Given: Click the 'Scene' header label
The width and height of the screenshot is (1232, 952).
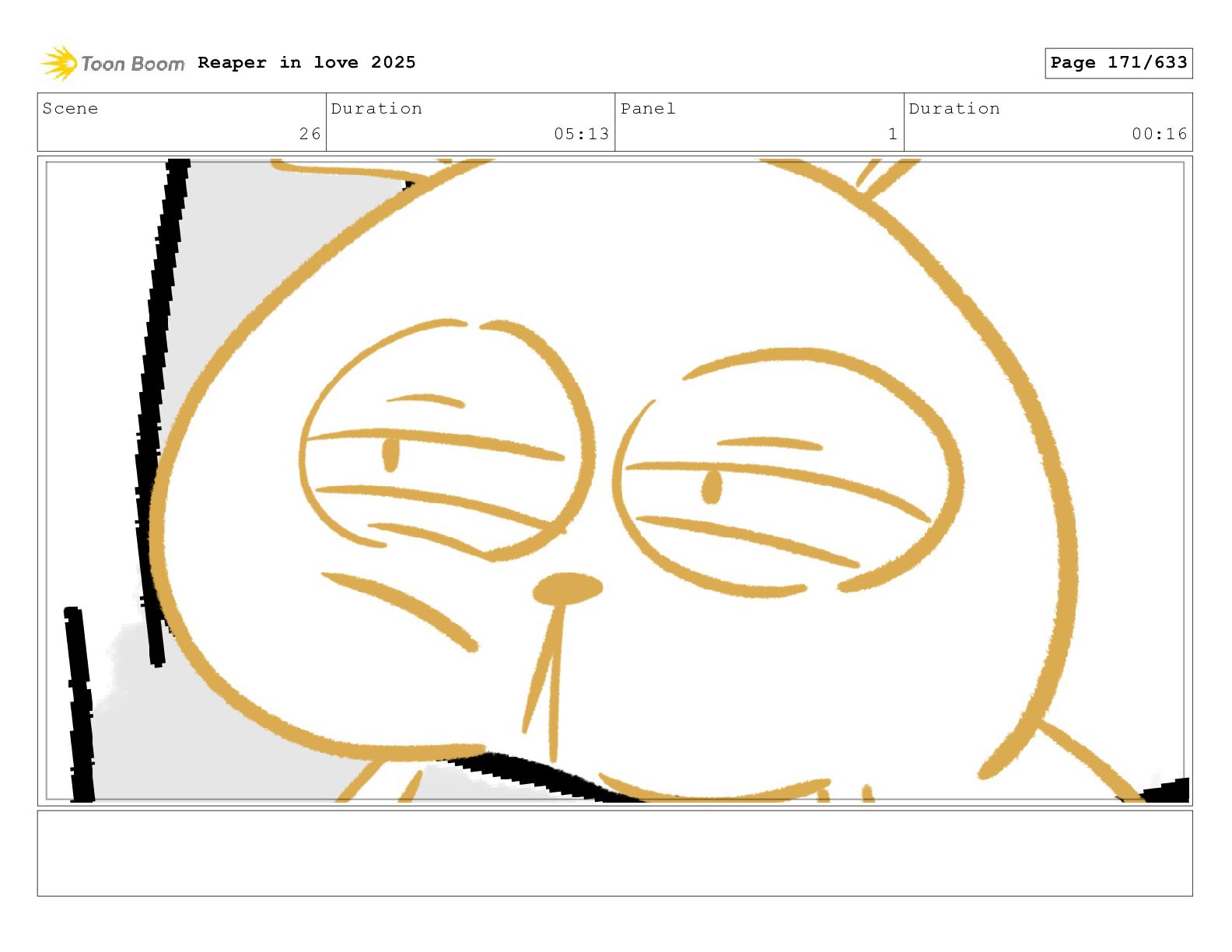Looking at the screenshot, I should [x=70, y=109].
